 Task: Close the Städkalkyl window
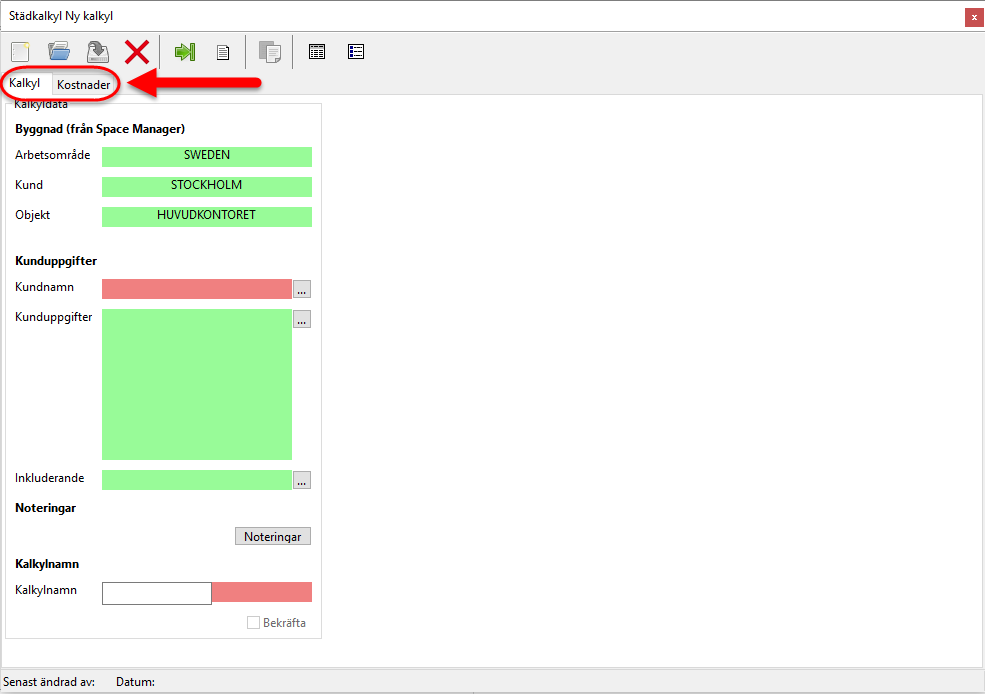click(973, 17)
